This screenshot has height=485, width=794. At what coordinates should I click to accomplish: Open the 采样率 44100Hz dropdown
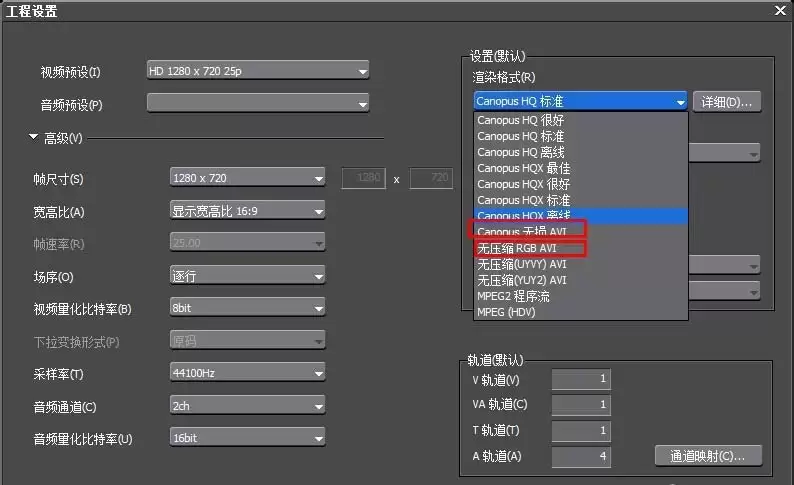coord(247,373)
